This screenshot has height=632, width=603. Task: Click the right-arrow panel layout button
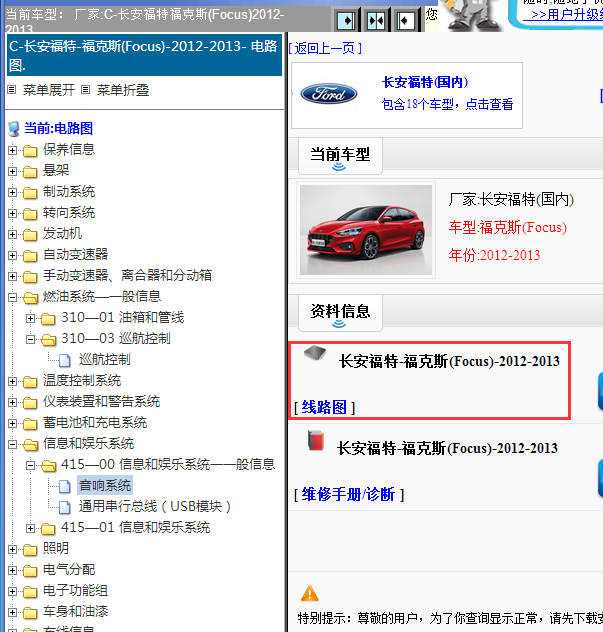(x=346, y=20)
